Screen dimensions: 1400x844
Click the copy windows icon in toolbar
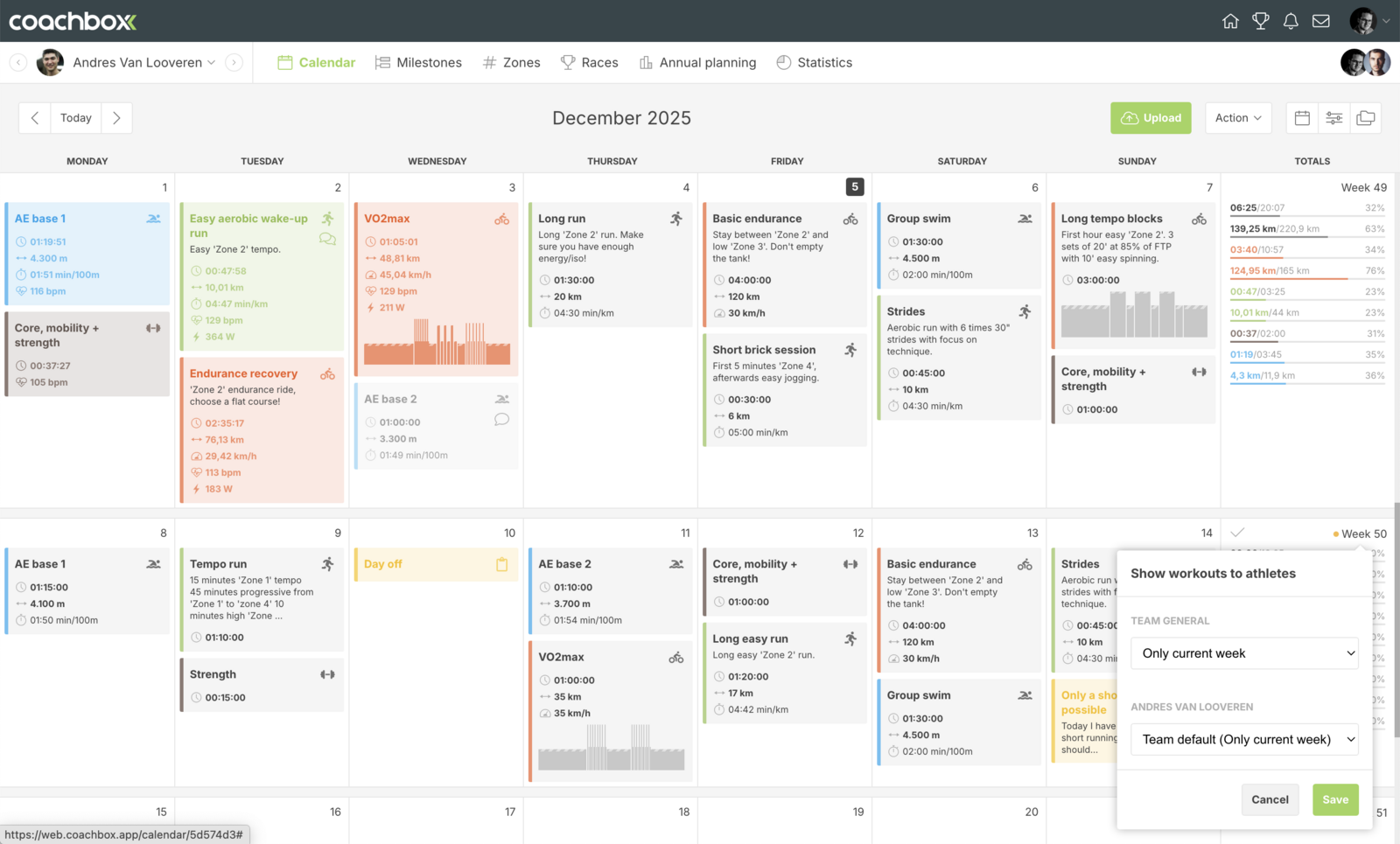click(1365, 118)
